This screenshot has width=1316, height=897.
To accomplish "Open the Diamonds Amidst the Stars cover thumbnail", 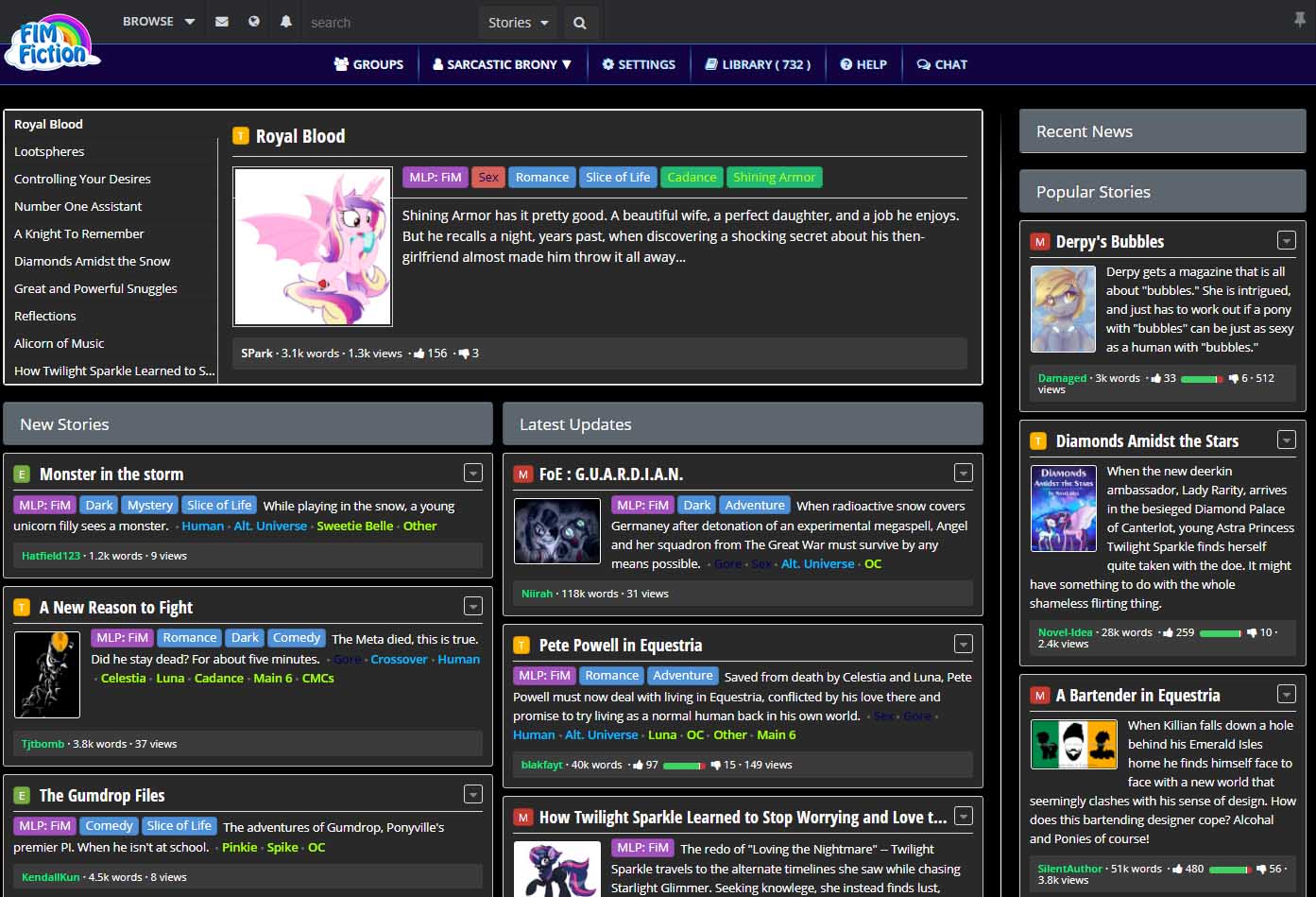I will (1064, 509).
